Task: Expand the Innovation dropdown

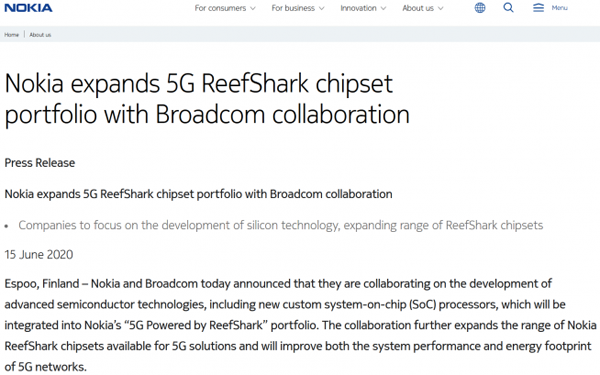Action: coord(363,8)
